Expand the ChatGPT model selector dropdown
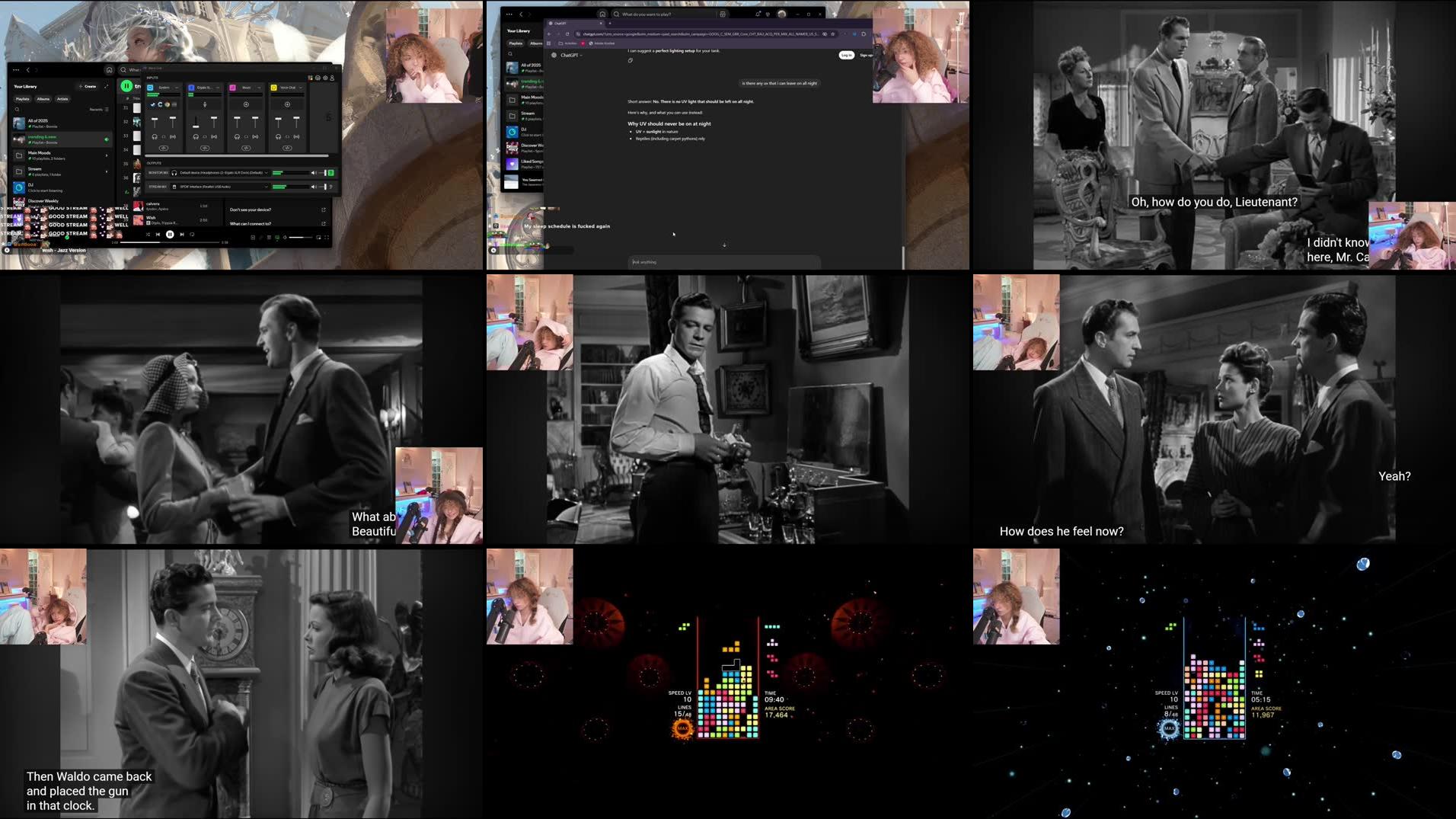1456x819 pixels. (x=571, y=55)
